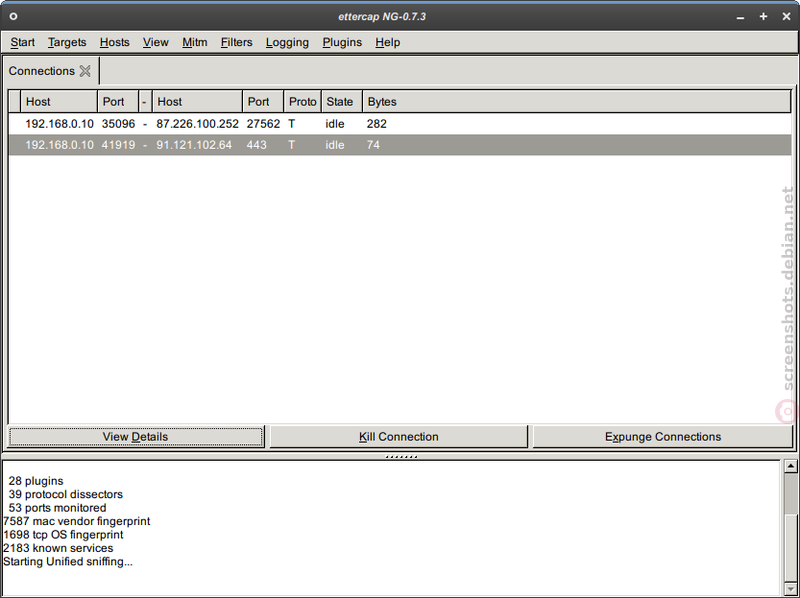Sort by the State column header
Image resolution: width=800 pixels, height=598 pixels.
(x=341, y=102)
